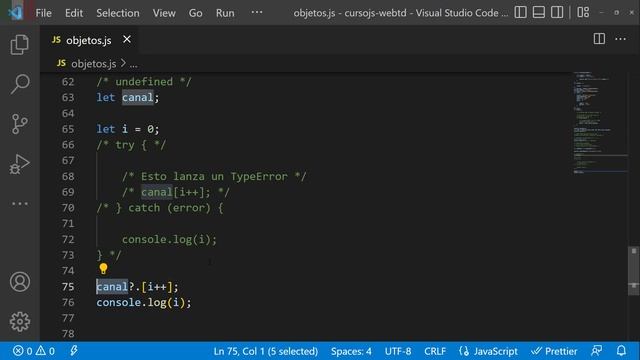
Task: Click selected 'canal' on line 75
Action: [112, 287]
